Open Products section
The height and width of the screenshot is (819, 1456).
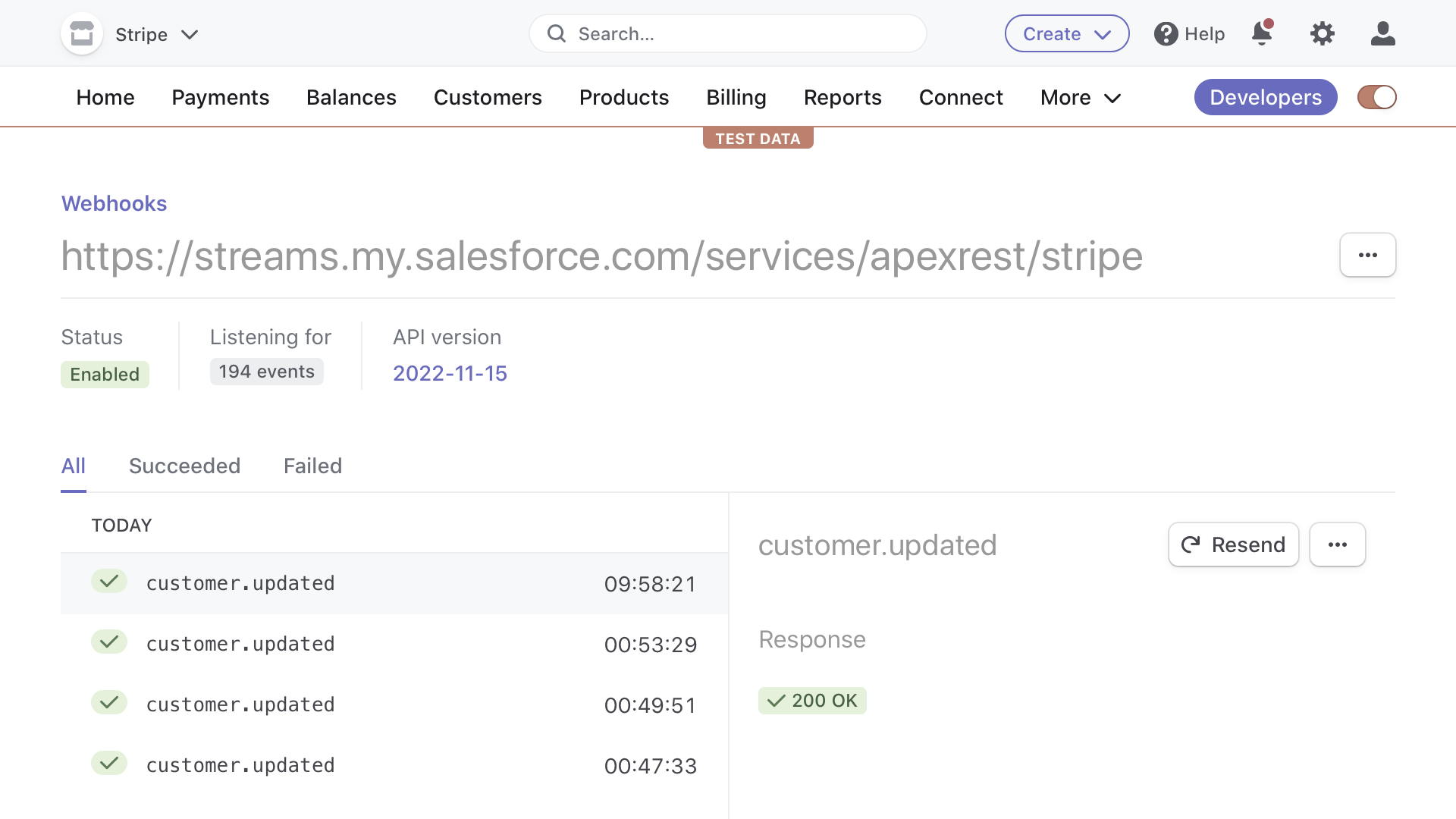click(x=623, y=98)
